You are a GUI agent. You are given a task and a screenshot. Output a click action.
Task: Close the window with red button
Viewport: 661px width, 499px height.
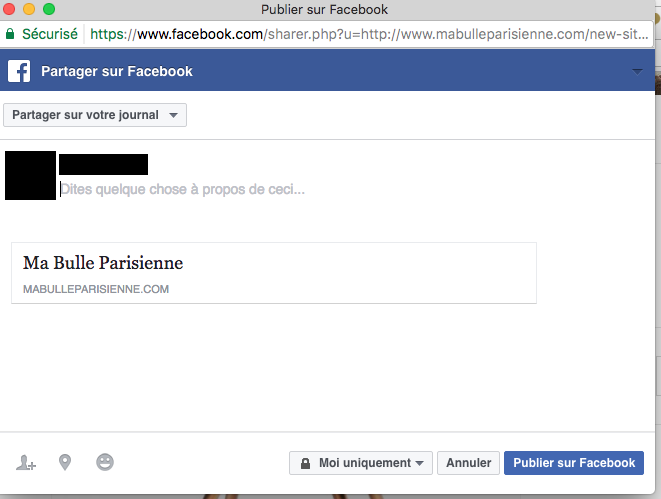coord(8,9)
